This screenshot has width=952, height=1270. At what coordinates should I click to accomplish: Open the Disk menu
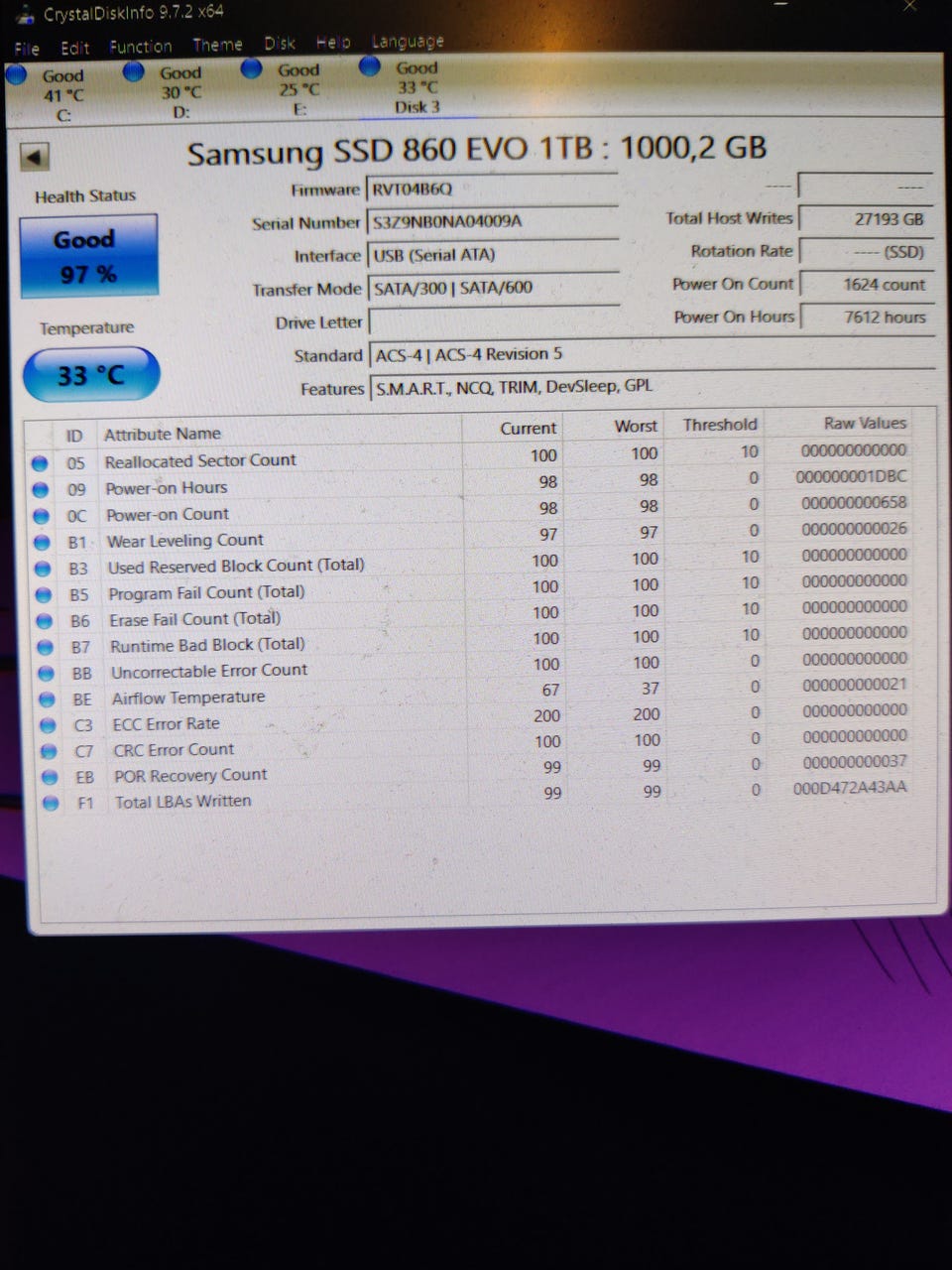pos(280,43)
